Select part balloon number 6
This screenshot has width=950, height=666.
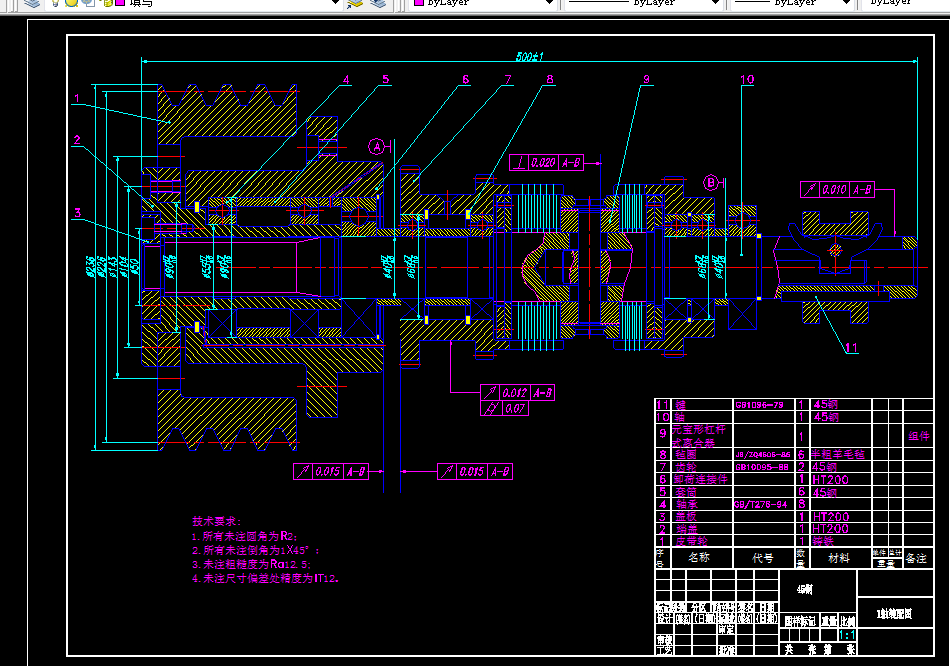pos(465,79)
